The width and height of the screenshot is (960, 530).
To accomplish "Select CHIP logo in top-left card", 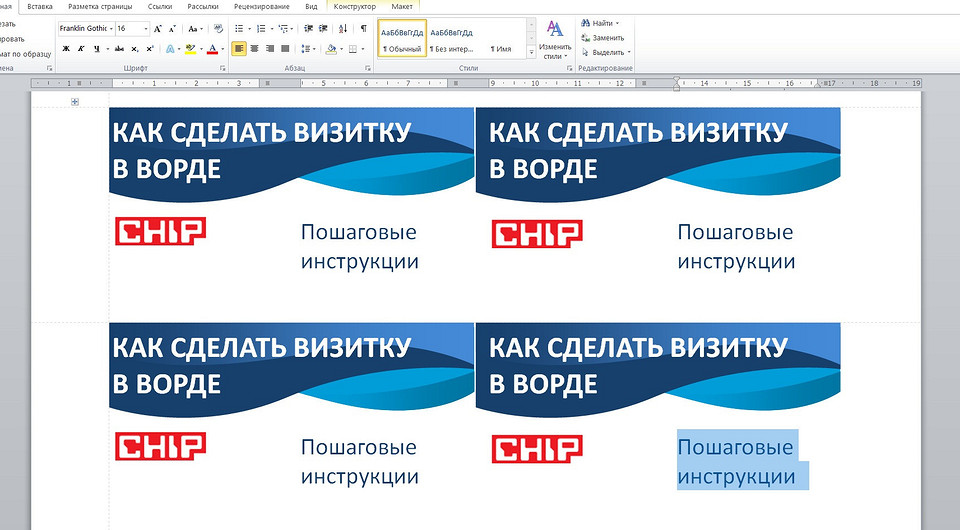I will (x=160, y=231).
